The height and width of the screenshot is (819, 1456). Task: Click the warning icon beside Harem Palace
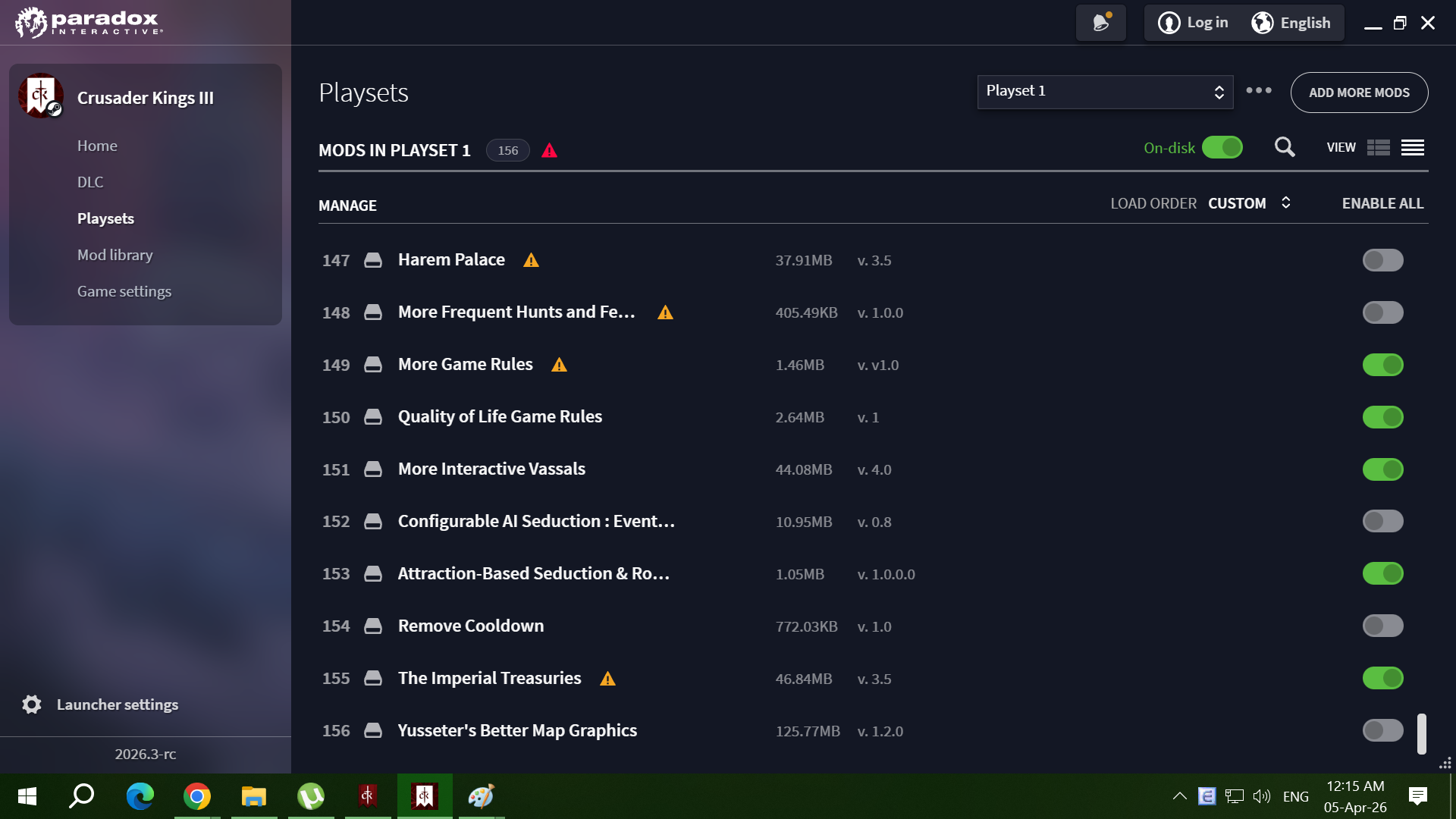(532, 260)
